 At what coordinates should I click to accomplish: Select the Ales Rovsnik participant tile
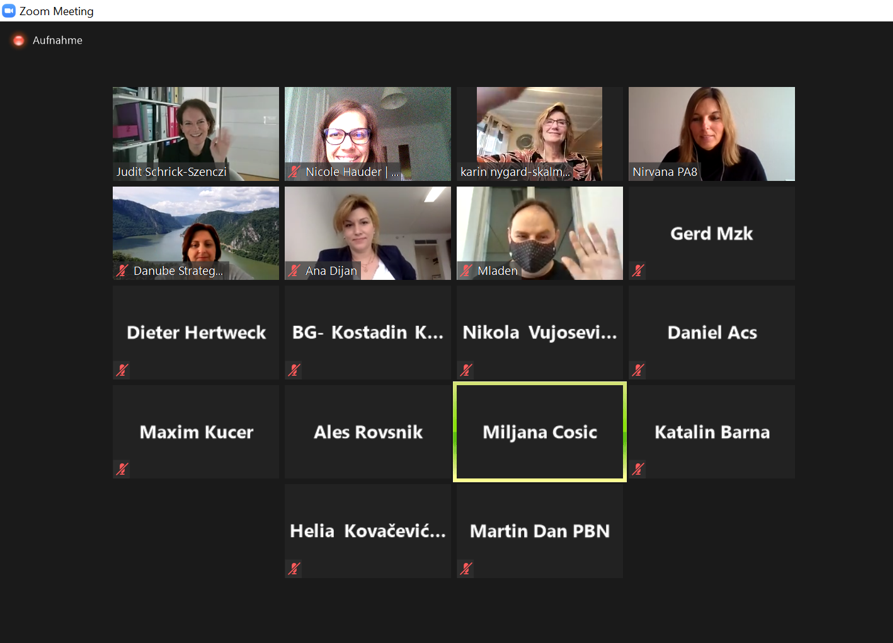[x=368, y=432]
